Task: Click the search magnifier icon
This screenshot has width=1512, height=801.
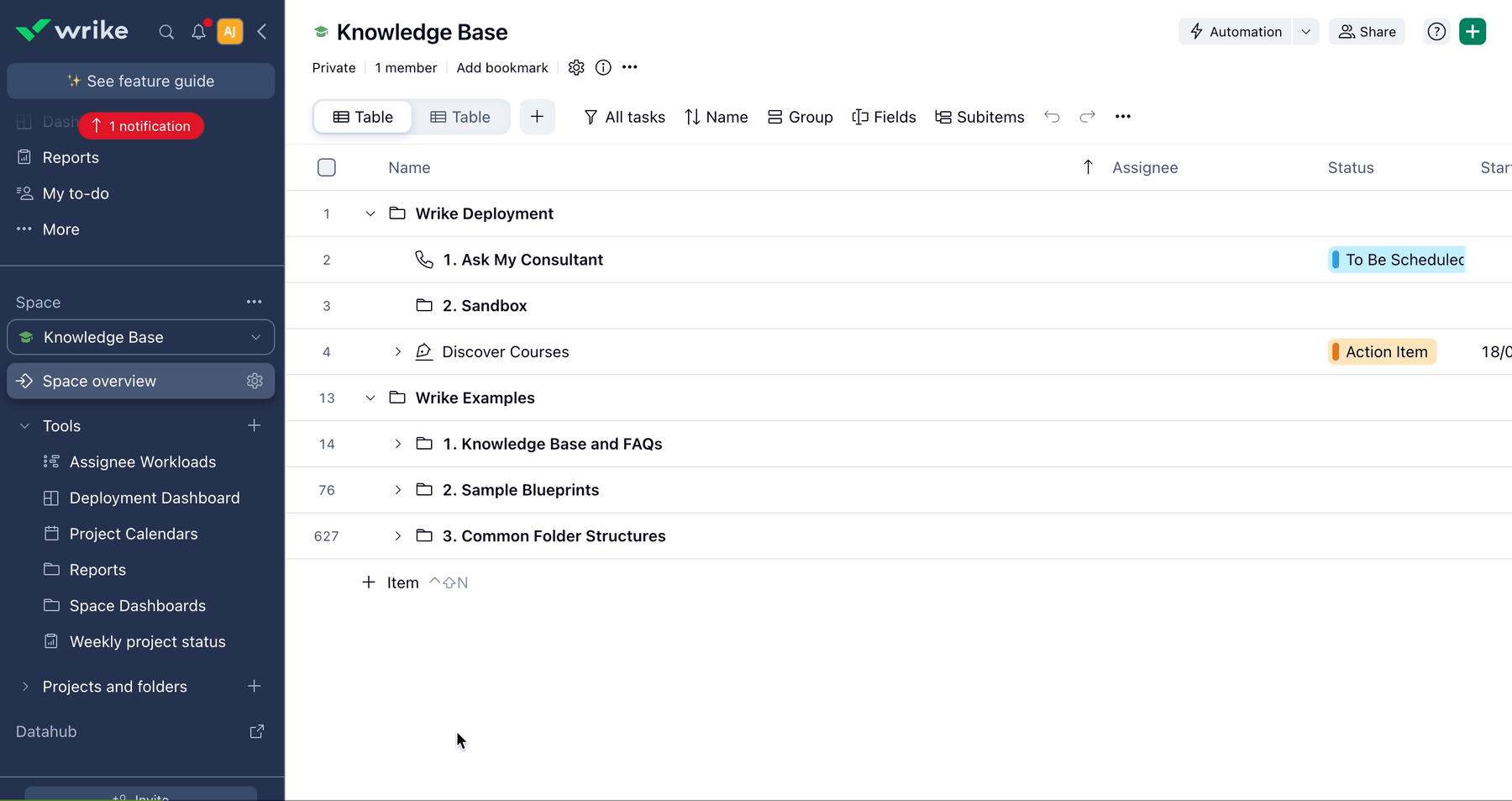Action: click(x=166, y=32)
